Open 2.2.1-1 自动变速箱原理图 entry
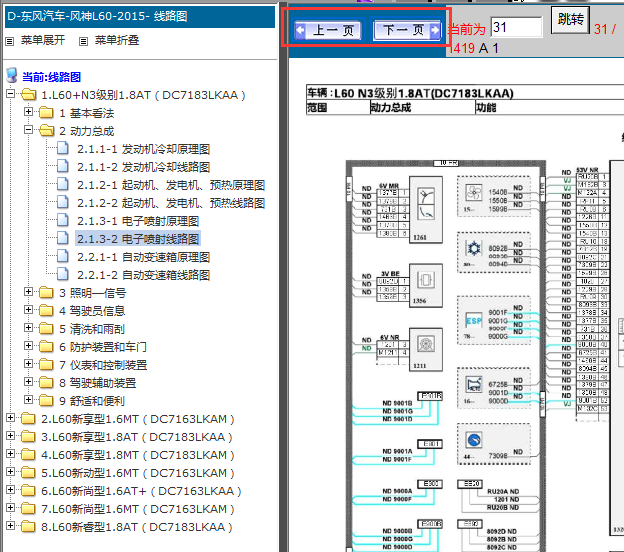 (x=143, y=257)
